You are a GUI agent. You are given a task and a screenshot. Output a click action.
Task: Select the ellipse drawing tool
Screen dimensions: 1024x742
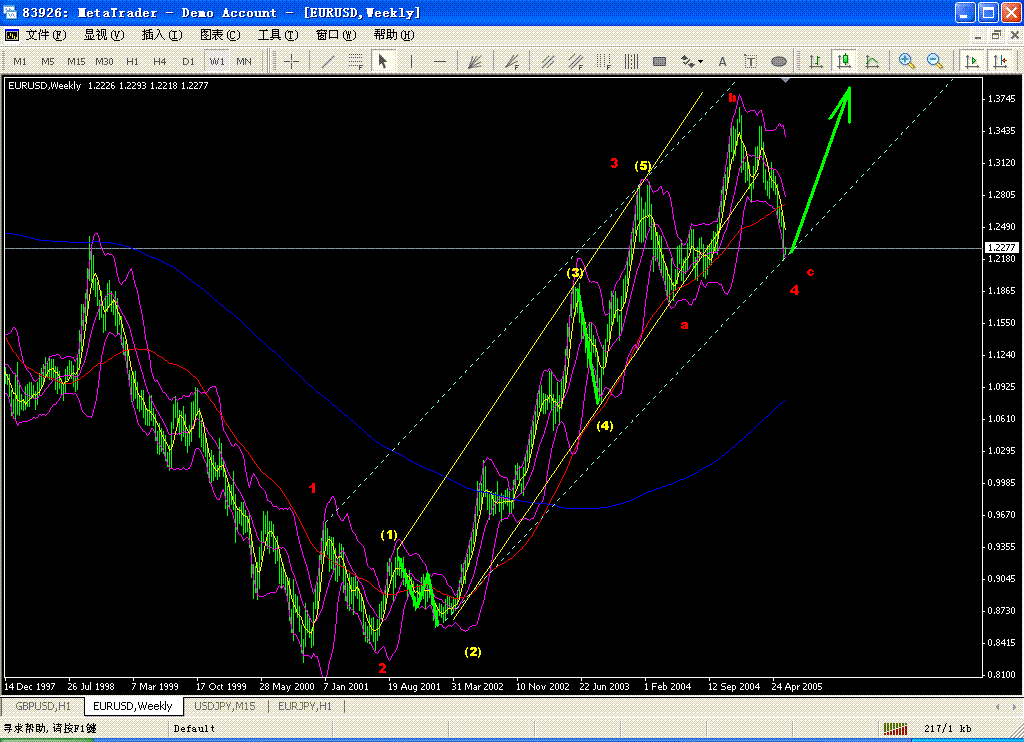(778, 61)
